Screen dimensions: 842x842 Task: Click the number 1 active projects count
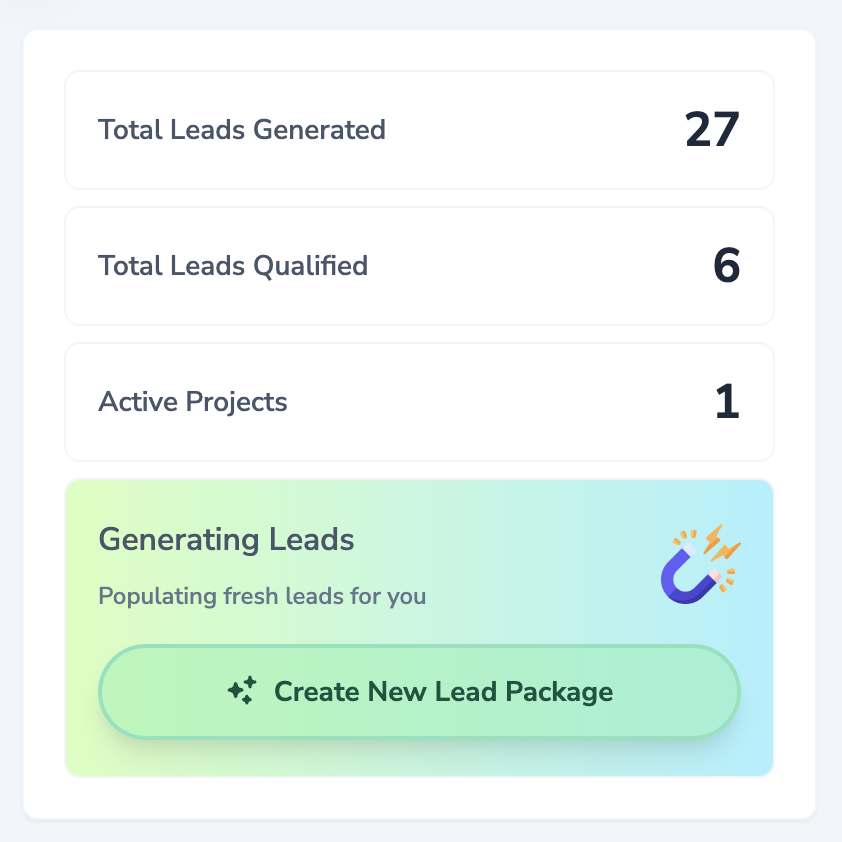(x=728, y=402)
